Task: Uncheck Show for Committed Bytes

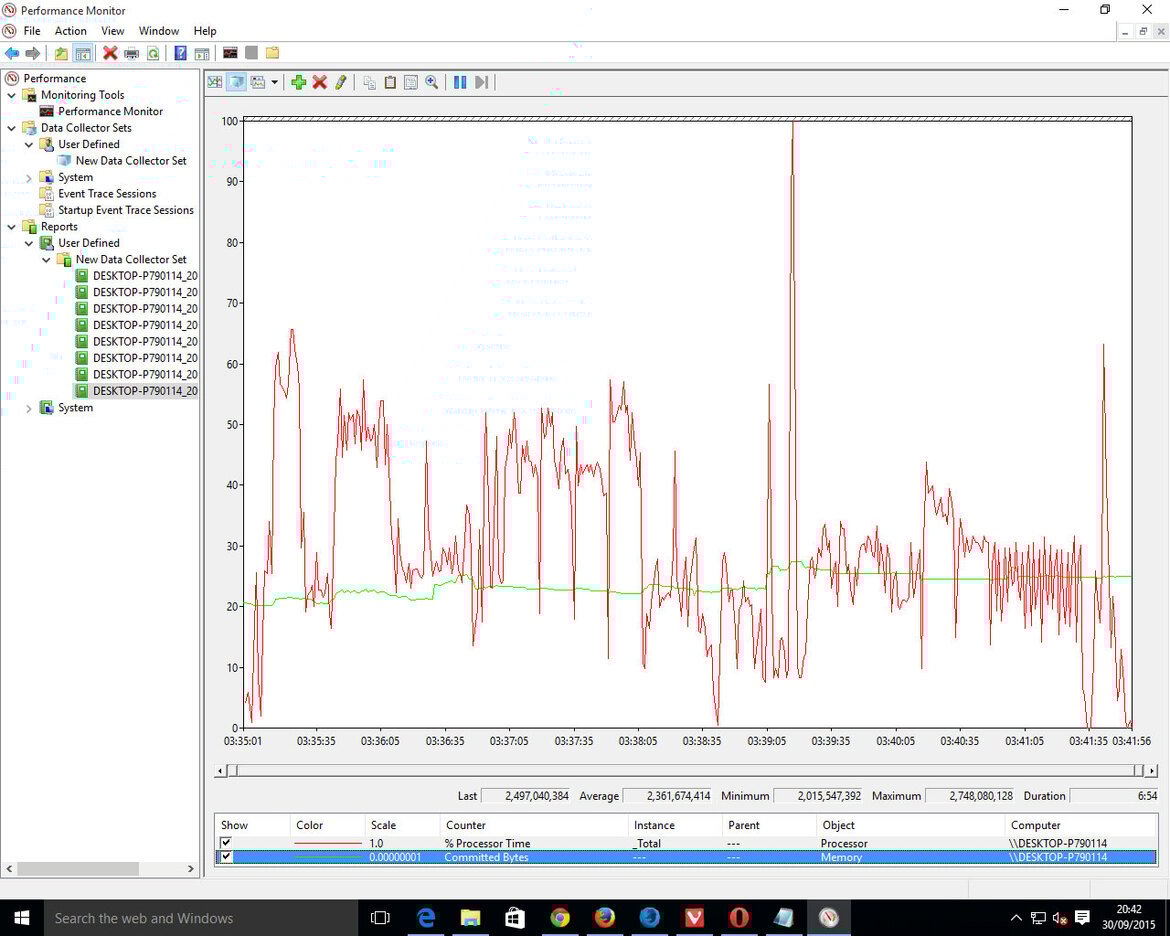Action: (x=226, y=857)
